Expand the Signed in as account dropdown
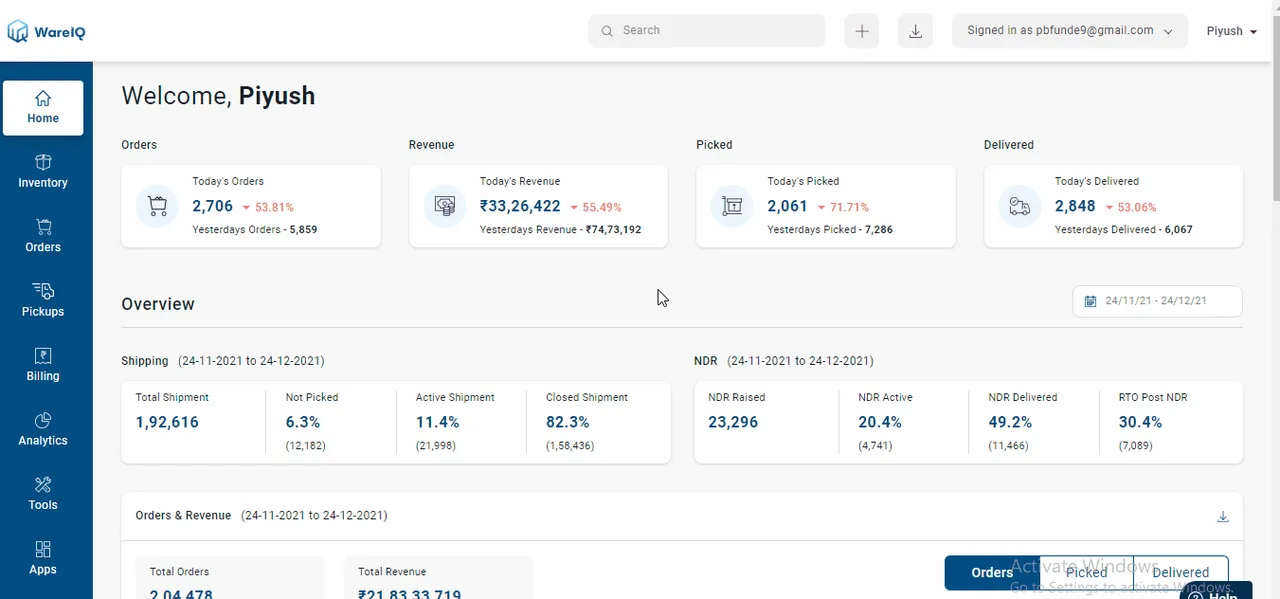Screen dimensions: 1280x599 tap(1070, 31)
